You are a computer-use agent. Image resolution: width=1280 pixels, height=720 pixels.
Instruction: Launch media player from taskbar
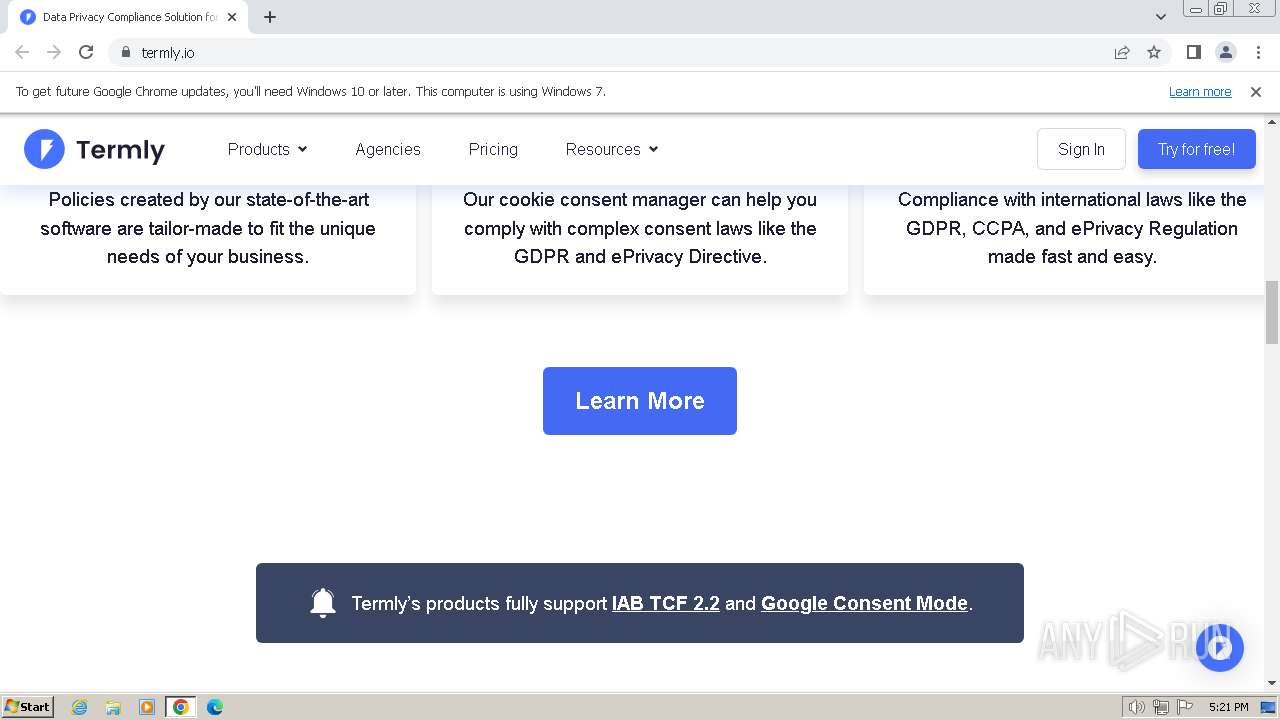147,707
